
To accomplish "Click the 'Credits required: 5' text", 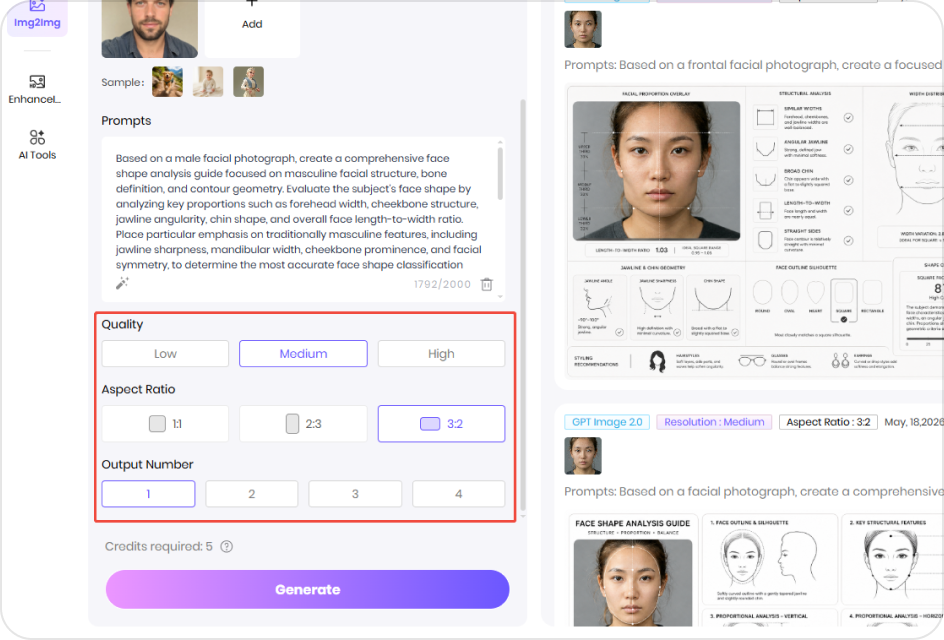I will 158,547.
